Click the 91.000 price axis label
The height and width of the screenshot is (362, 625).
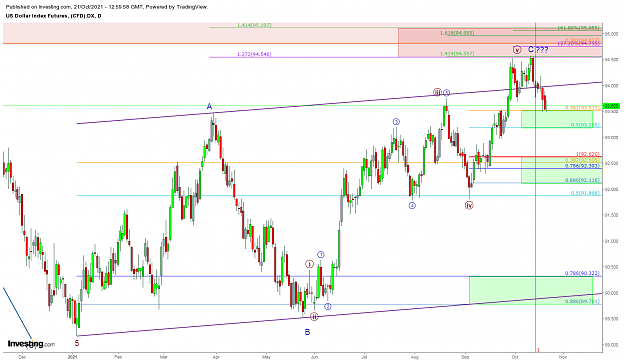(611, 241)
